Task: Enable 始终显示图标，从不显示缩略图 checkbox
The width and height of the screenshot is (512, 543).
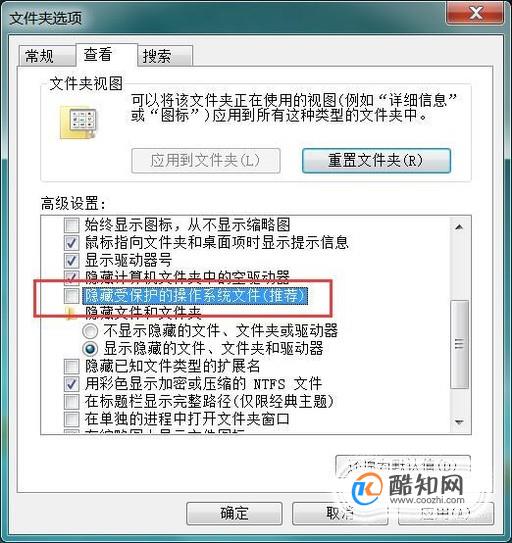Action: 72,225
